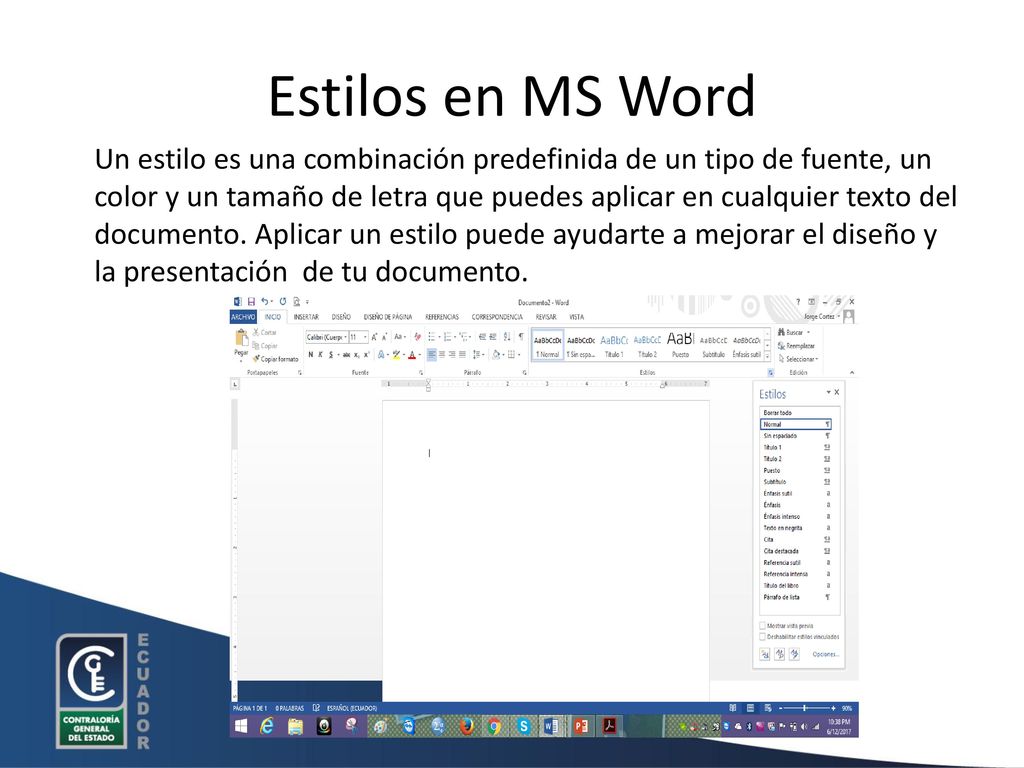Click the sort A-Z icon
This screenshot has width=1024, height=768.
coord(507,337)
